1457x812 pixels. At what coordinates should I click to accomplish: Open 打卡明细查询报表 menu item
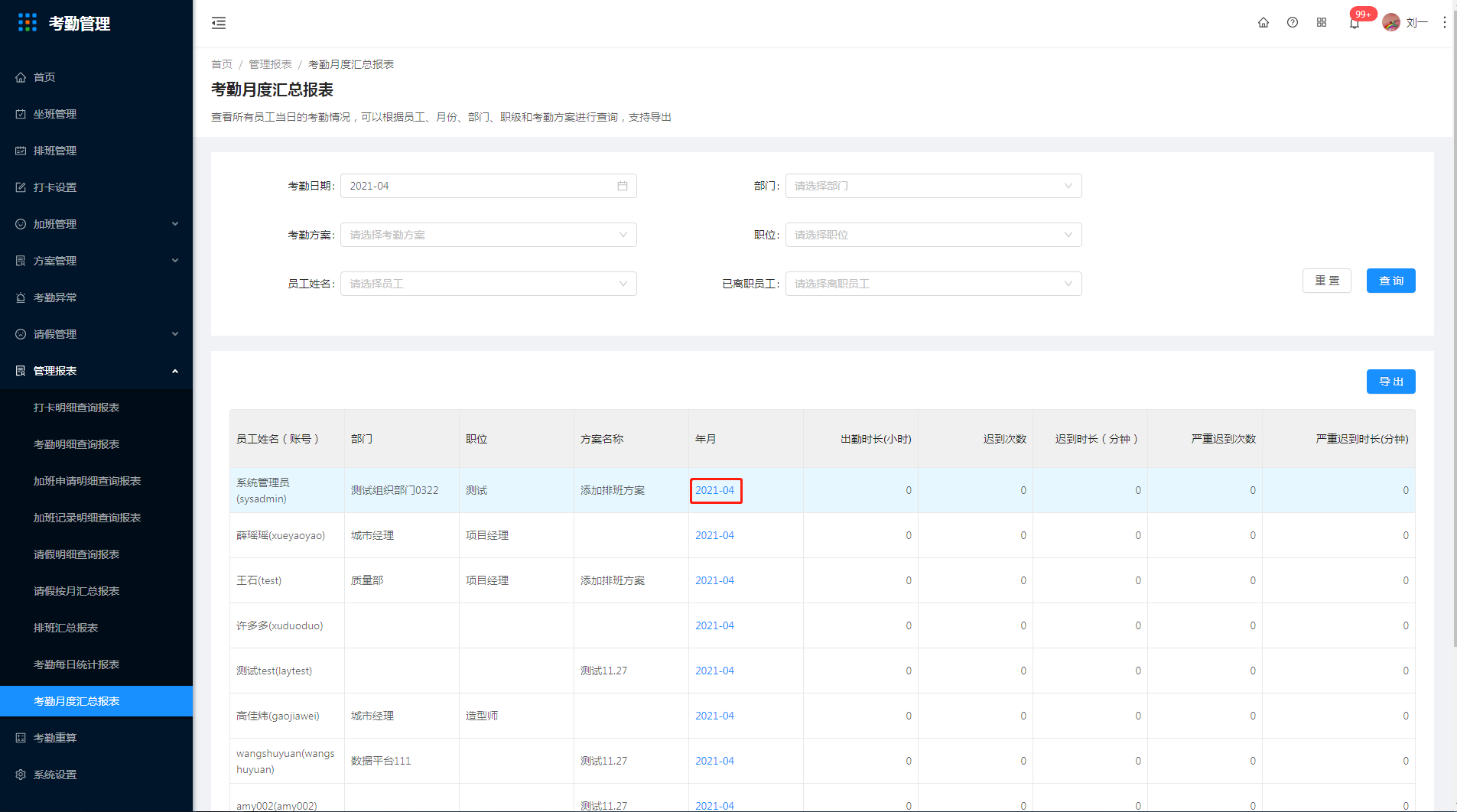click(96, 408)
